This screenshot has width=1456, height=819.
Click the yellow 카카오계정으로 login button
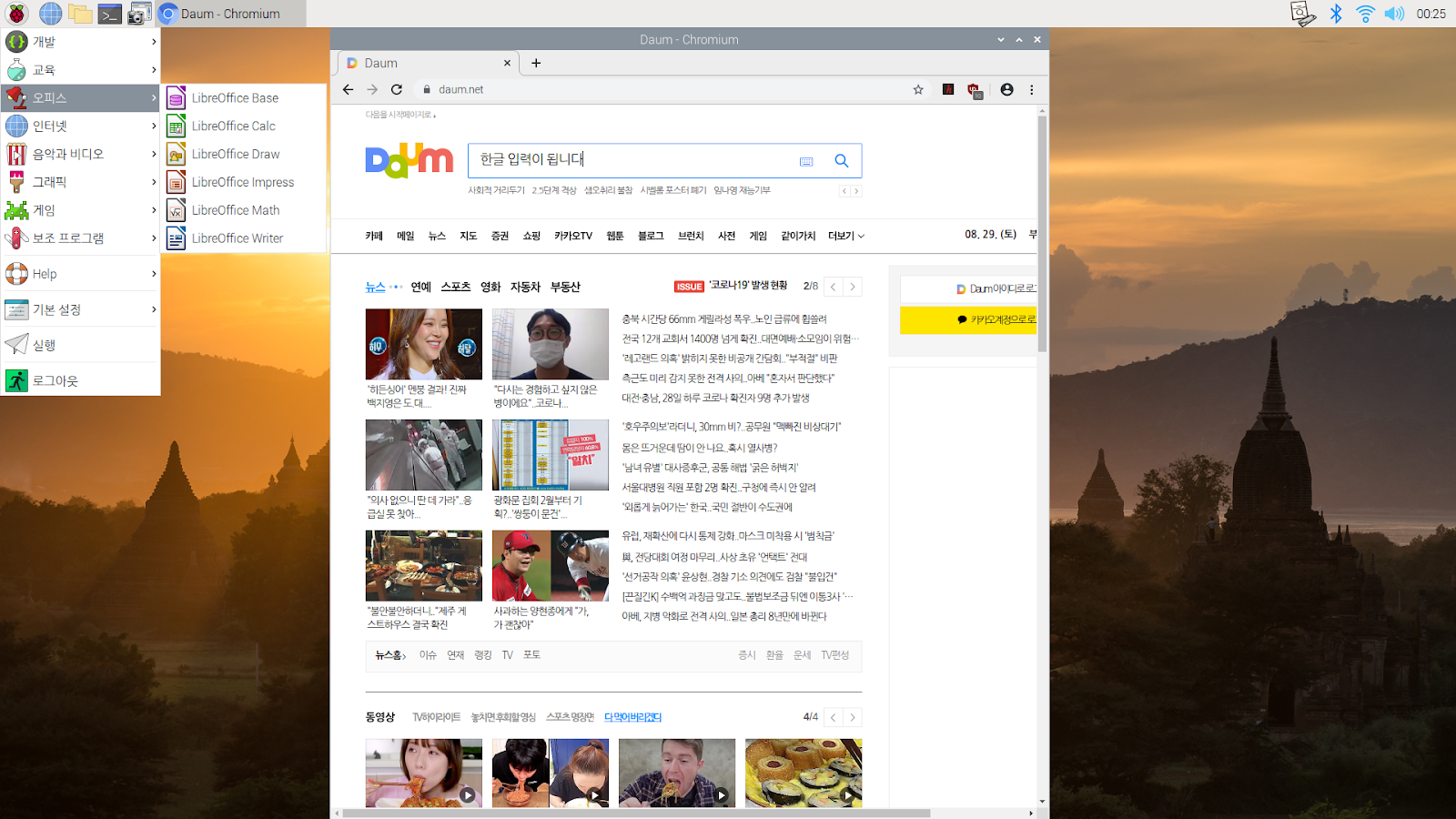click(x=968, y=319)
